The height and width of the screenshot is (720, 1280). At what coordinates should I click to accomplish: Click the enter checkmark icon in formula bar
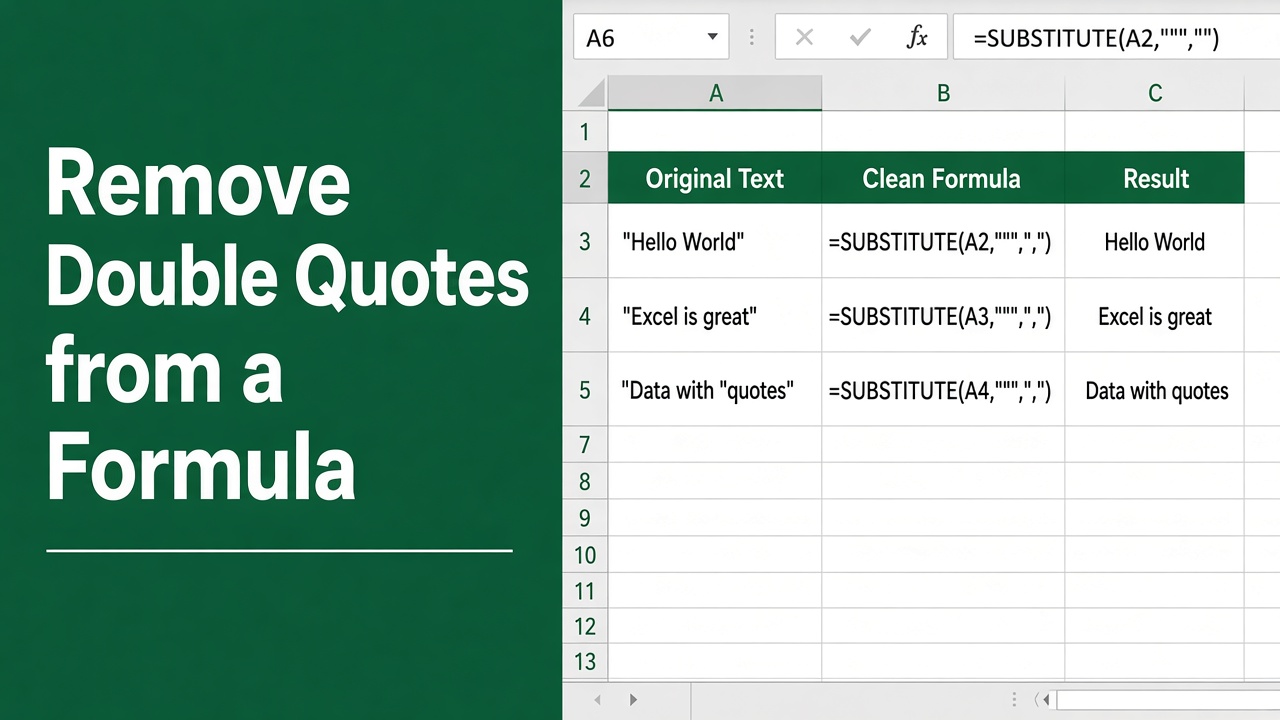(860, 38)
